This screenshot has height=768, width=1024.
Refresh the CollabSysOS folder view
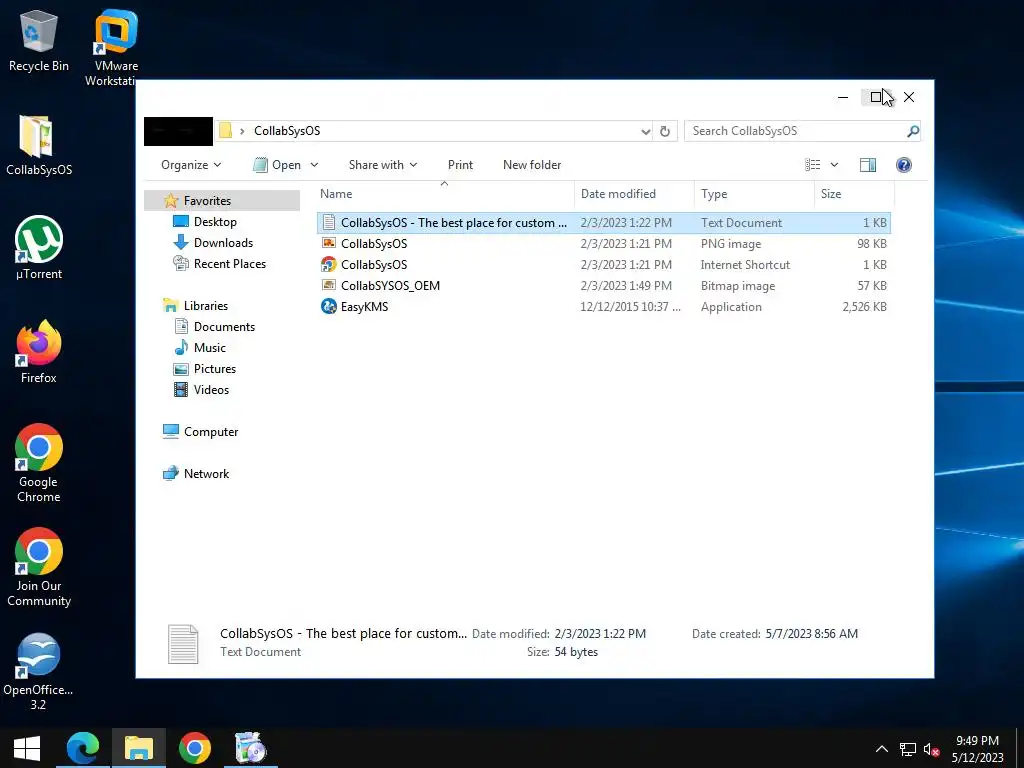(665, 131)
